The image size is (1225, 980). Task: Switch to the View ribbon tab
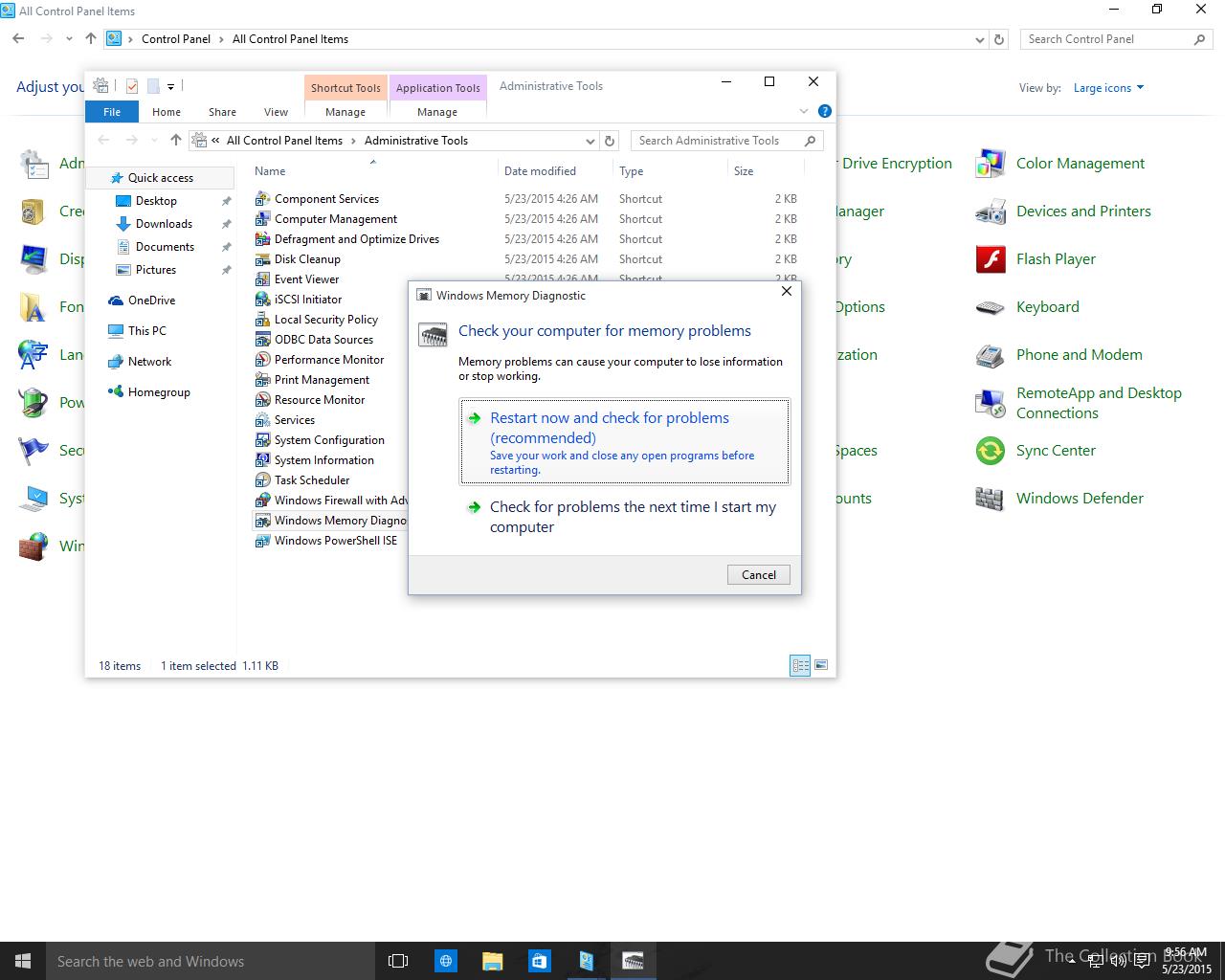[x=276, y=112]
